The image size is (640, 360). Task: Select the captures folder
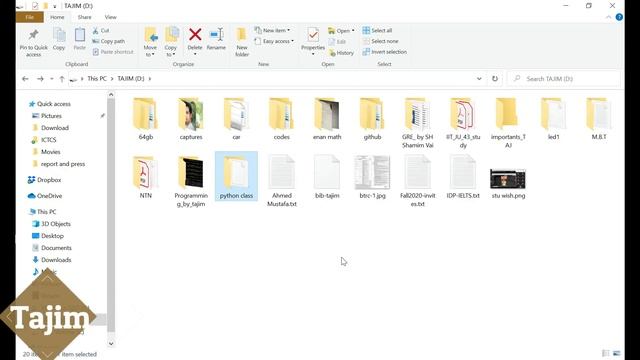191,119
